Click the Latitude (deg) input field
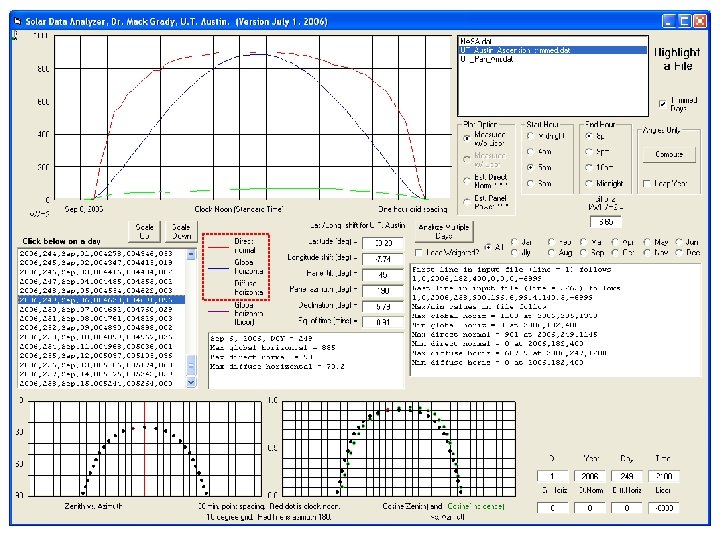720x540 pixels. (x=383, y=242)
